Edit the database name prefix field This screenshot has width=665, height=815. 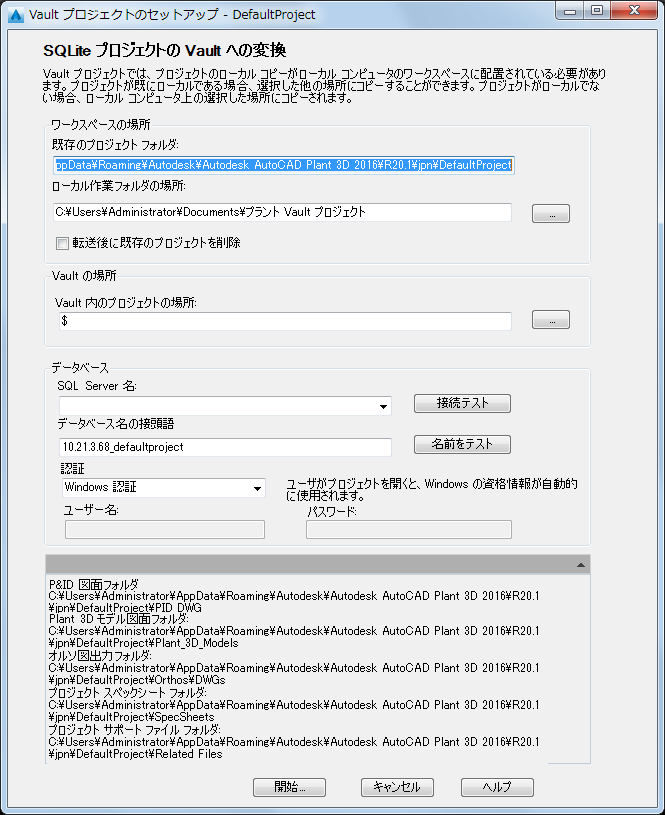(225, 447)
